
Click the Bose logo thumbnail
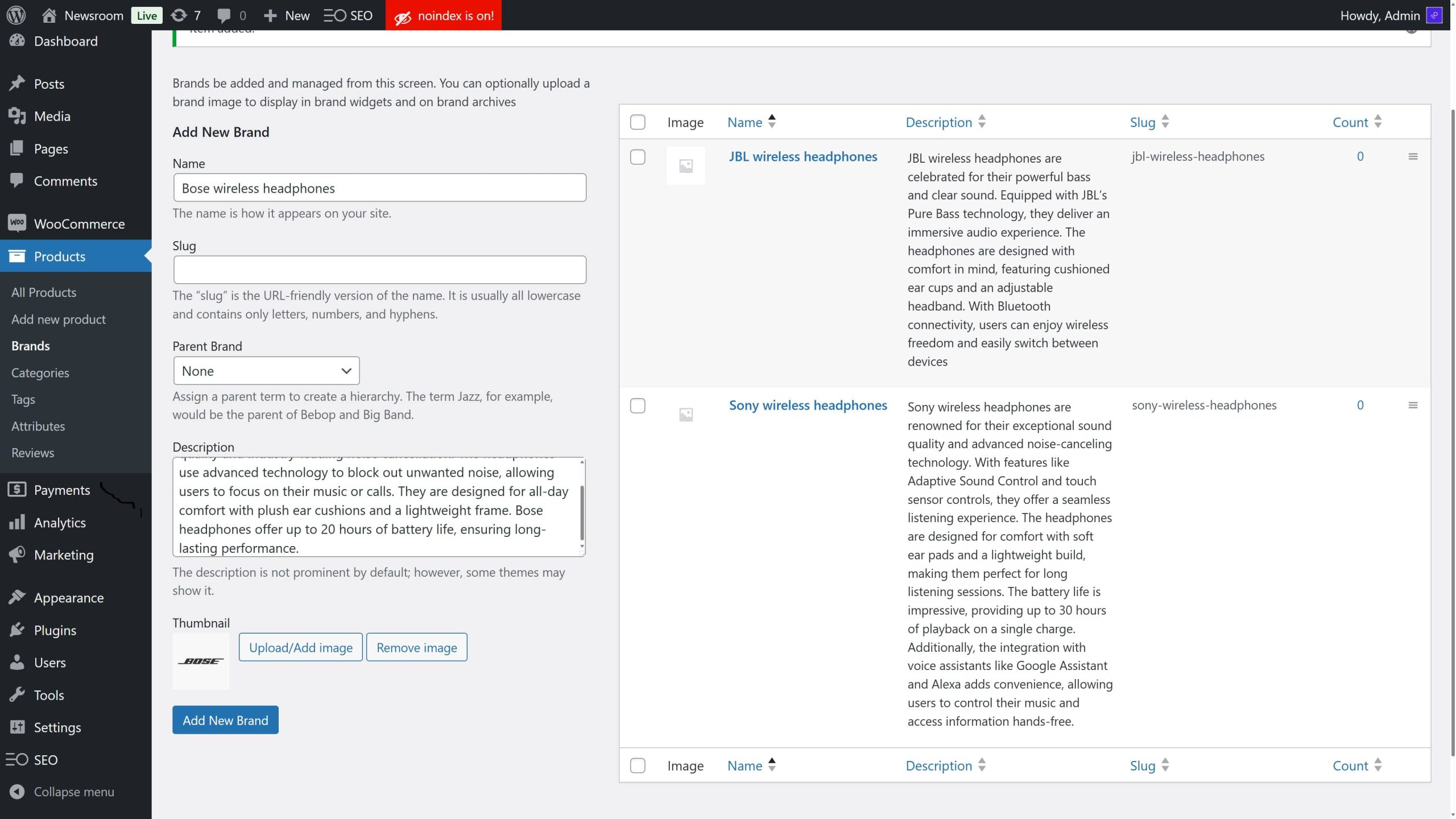coord(201,661)
